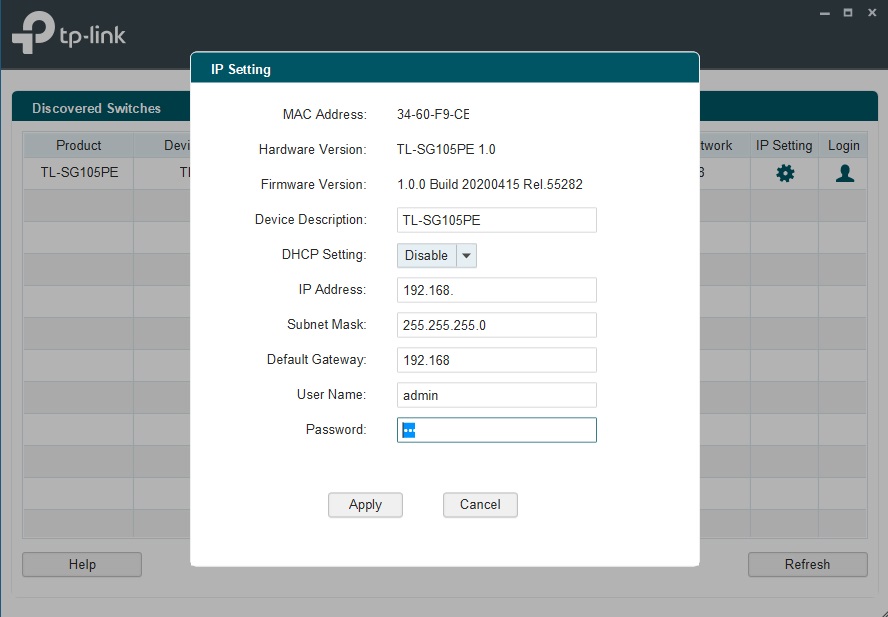Click the IP Setting dialog title
This screenshot has width=888, height=617.
click(241, 70)
